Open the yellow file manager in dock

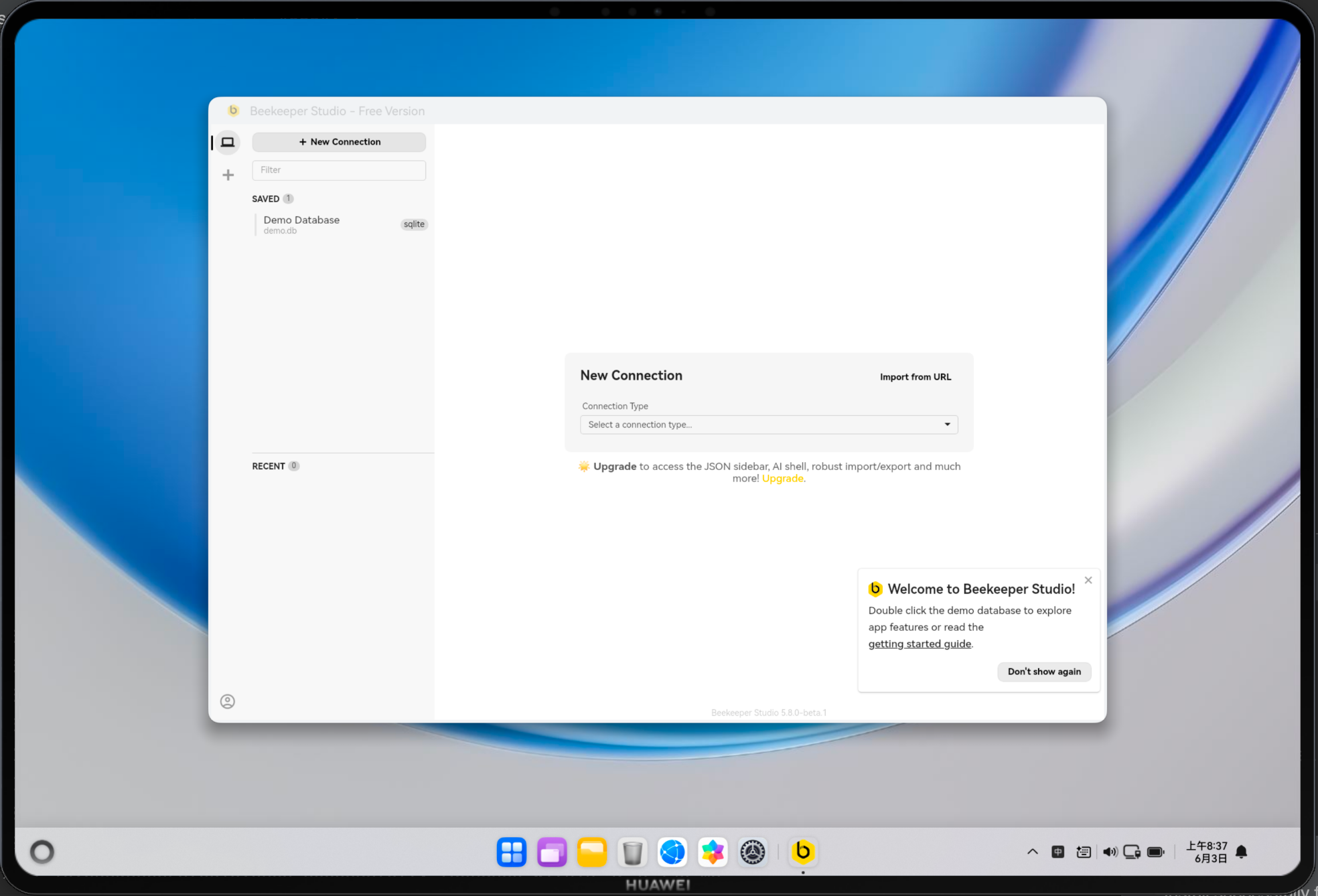coord(592,852)
